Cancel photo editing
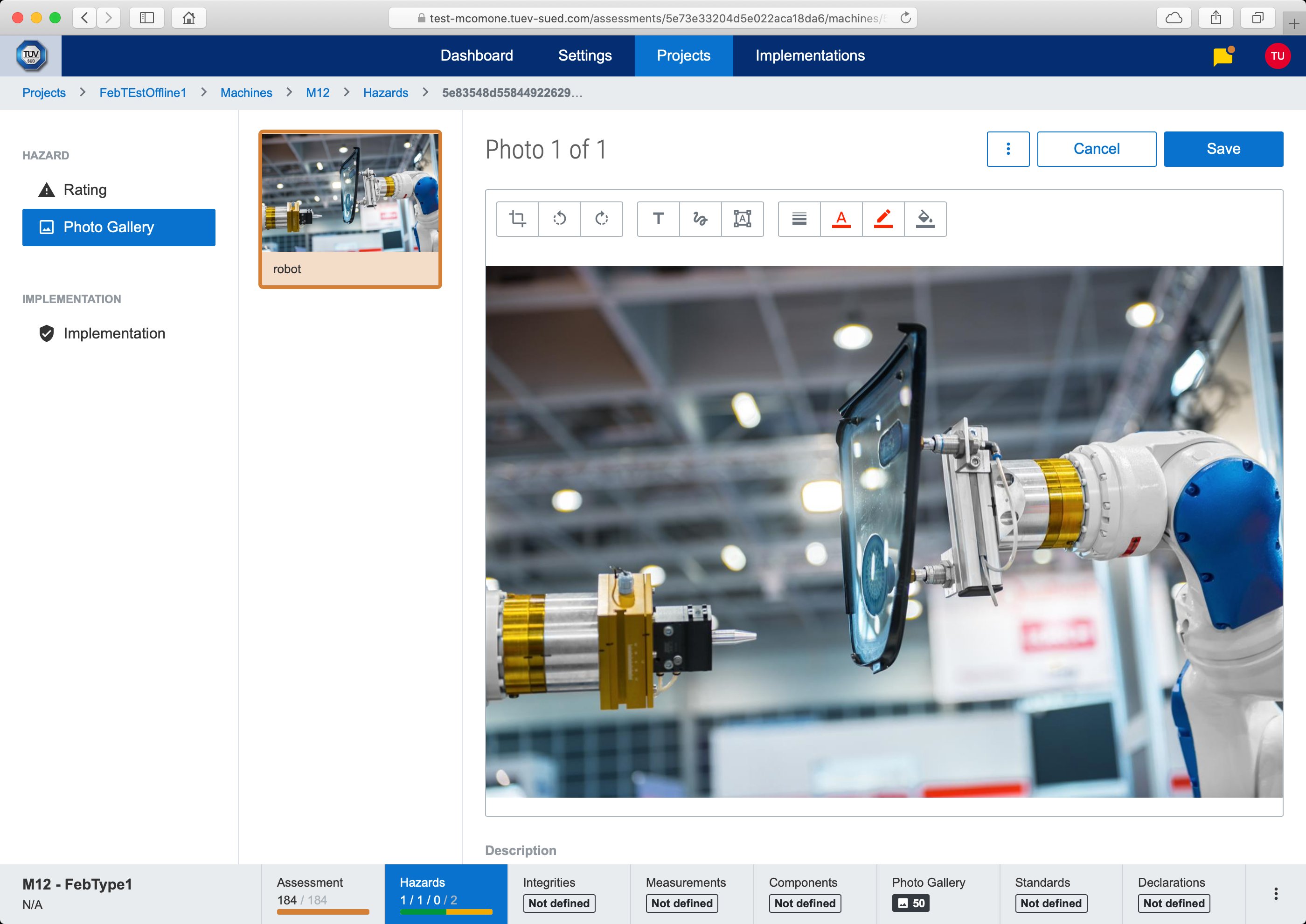The width and height of the screenshot is (1306, 924). 1096,149
